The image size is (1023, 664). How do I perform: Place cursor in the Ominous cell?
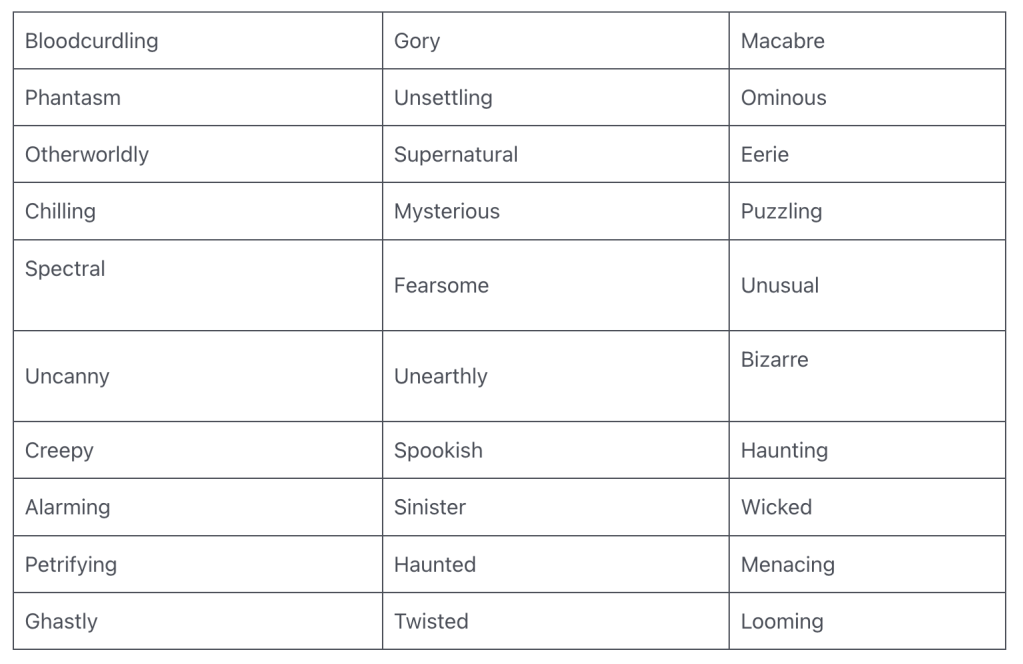click(x=784, y=98)
